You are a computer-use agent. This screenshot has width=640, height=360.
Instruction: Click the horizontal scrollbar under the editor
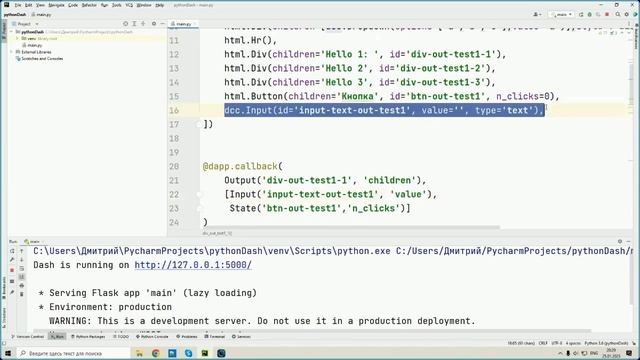click(351, 227)
